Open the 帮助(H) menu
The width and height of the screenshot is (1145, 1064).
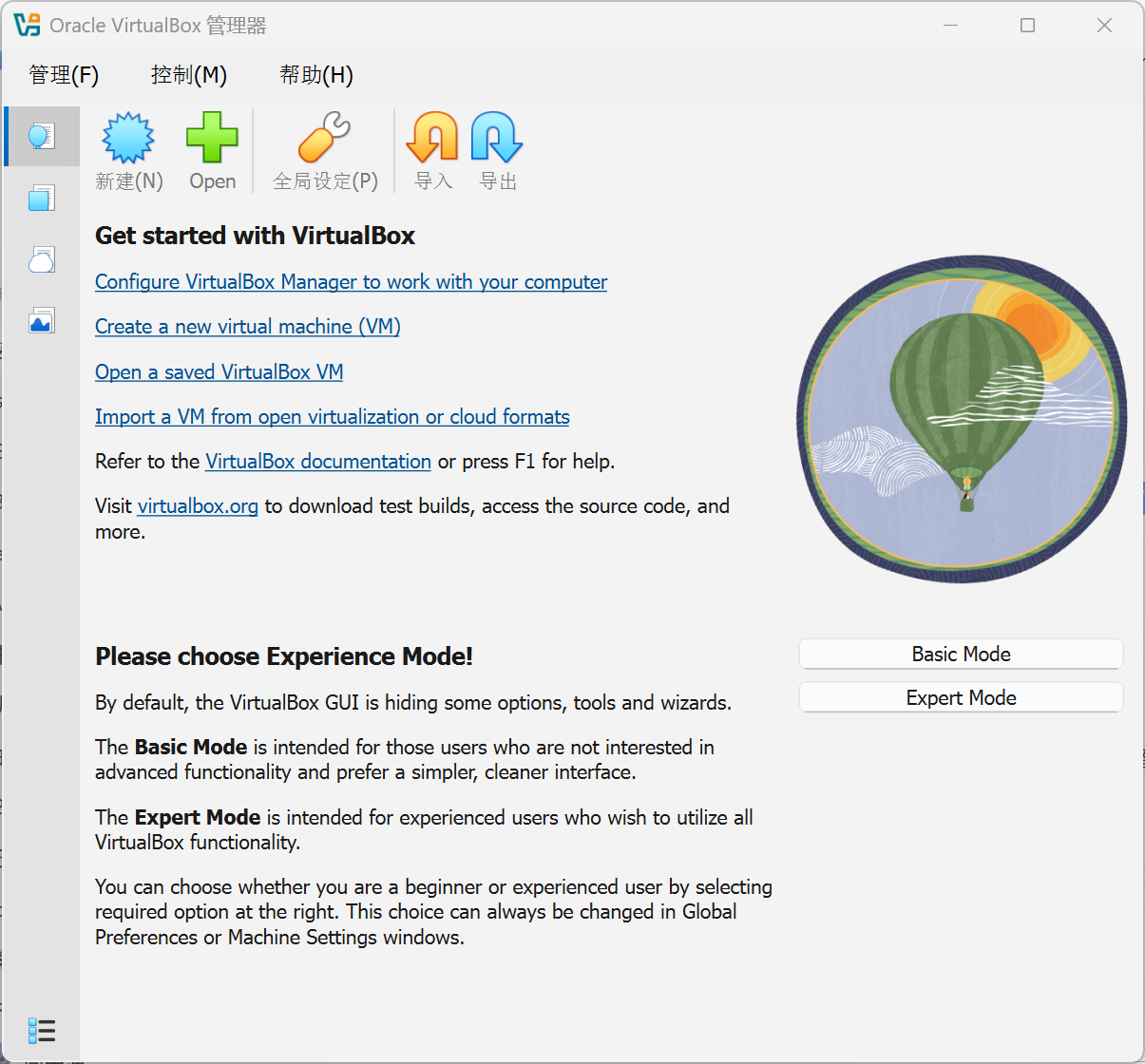[x=316, y=75]
